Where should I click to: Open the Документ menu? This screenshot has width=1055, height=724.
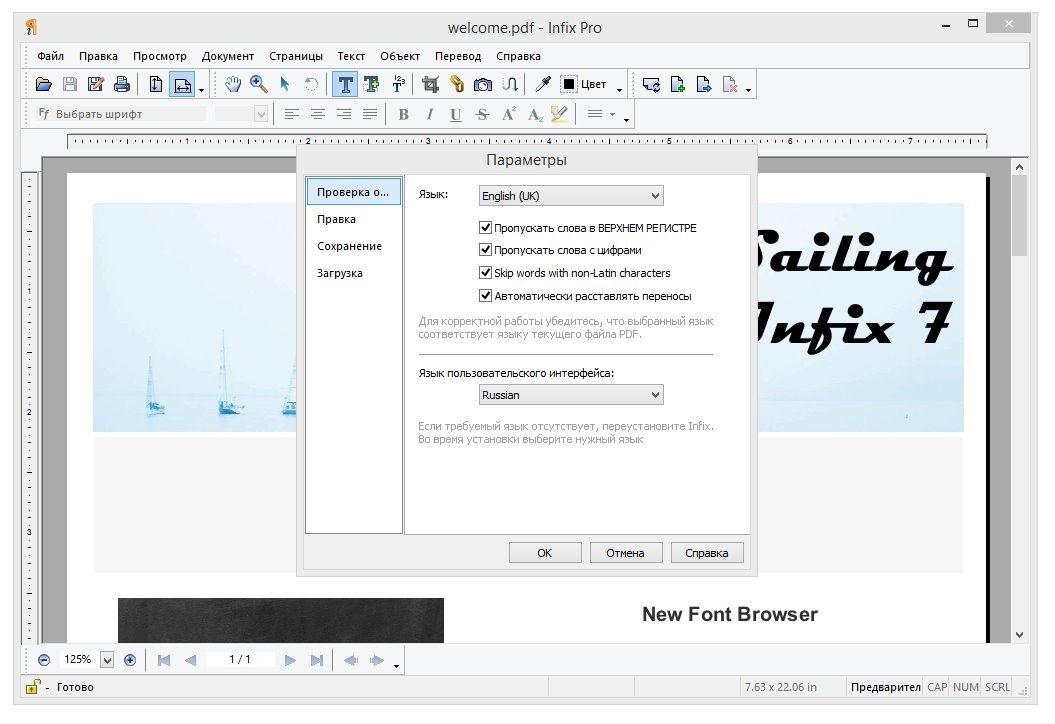(228, 56)
